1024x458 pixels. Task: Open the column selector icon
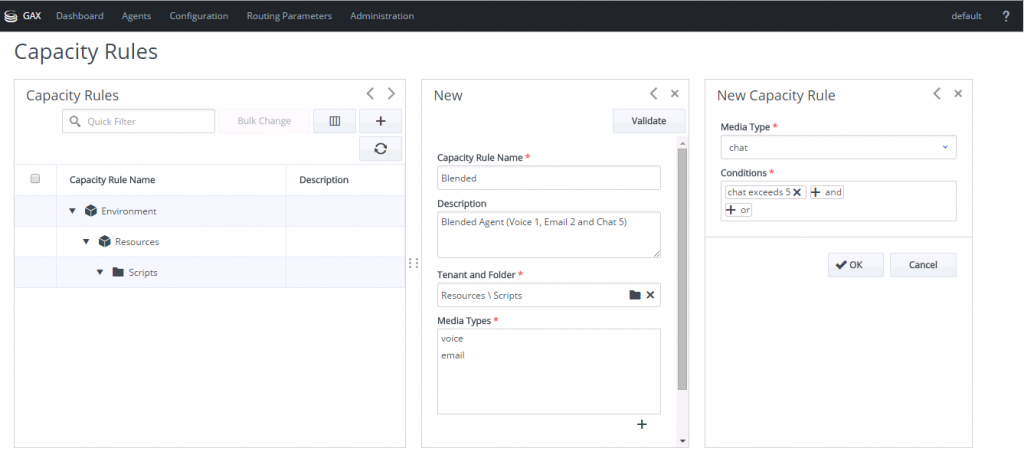(x=334, y=121)
